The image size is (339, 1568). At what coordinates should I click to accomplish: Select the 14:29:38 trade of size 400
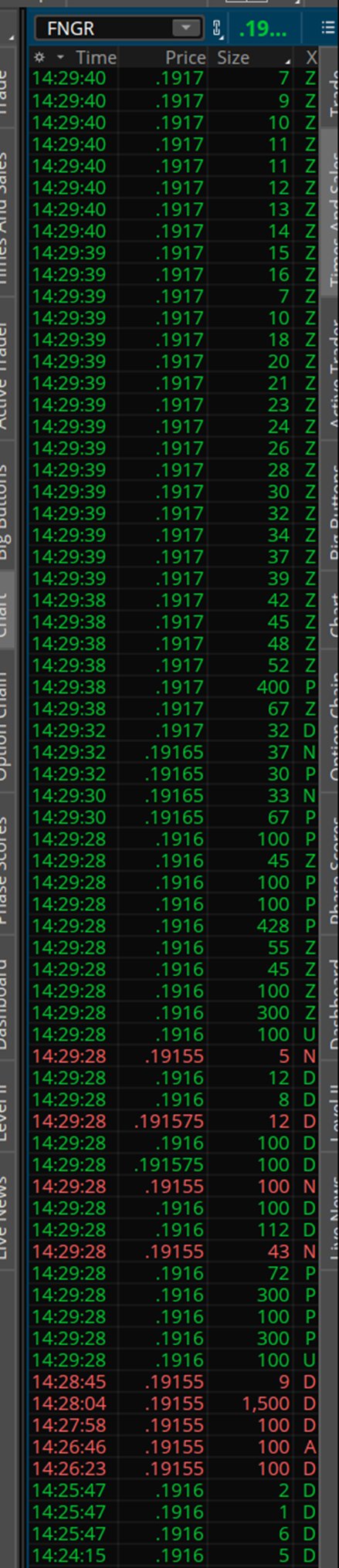point(174,687)
